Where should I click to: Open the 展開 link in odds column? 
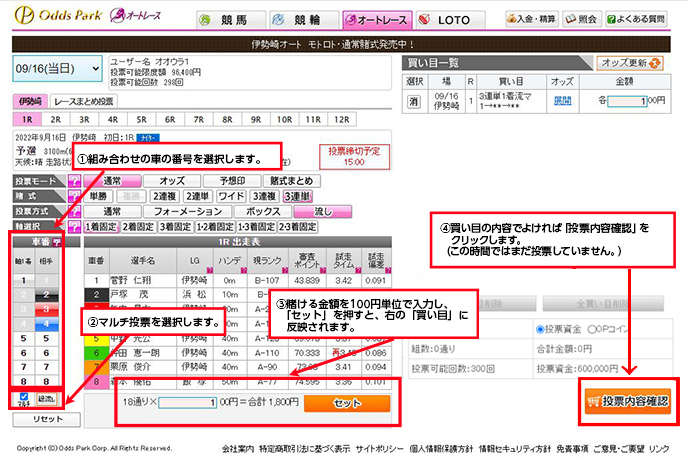point(562,101)
